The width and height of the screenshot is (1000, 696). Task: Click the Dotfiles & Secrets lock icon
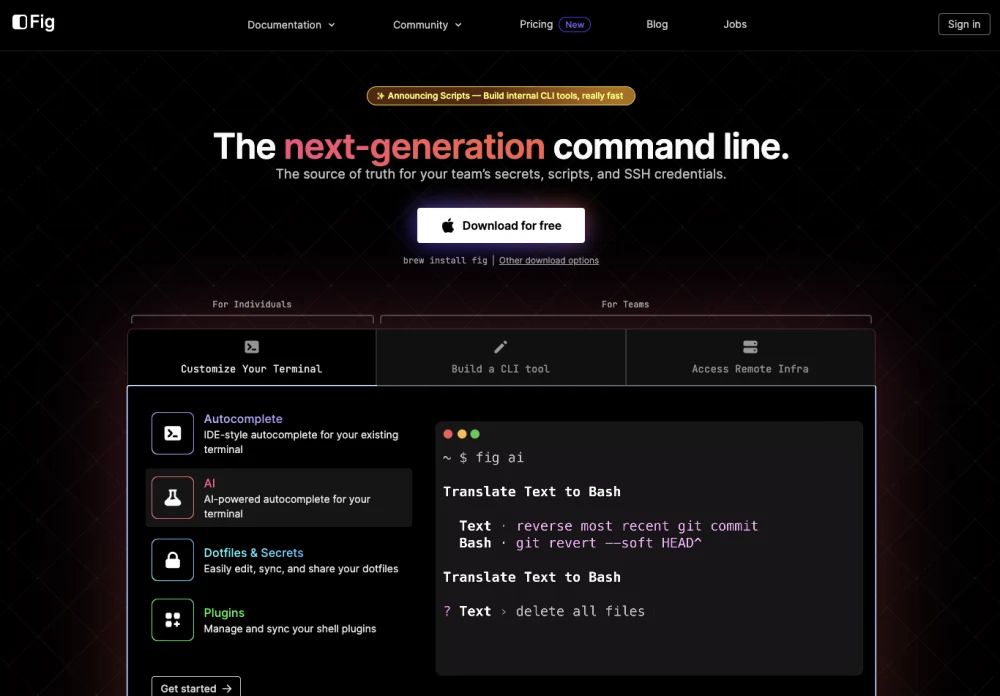click(x=172, y=559)
